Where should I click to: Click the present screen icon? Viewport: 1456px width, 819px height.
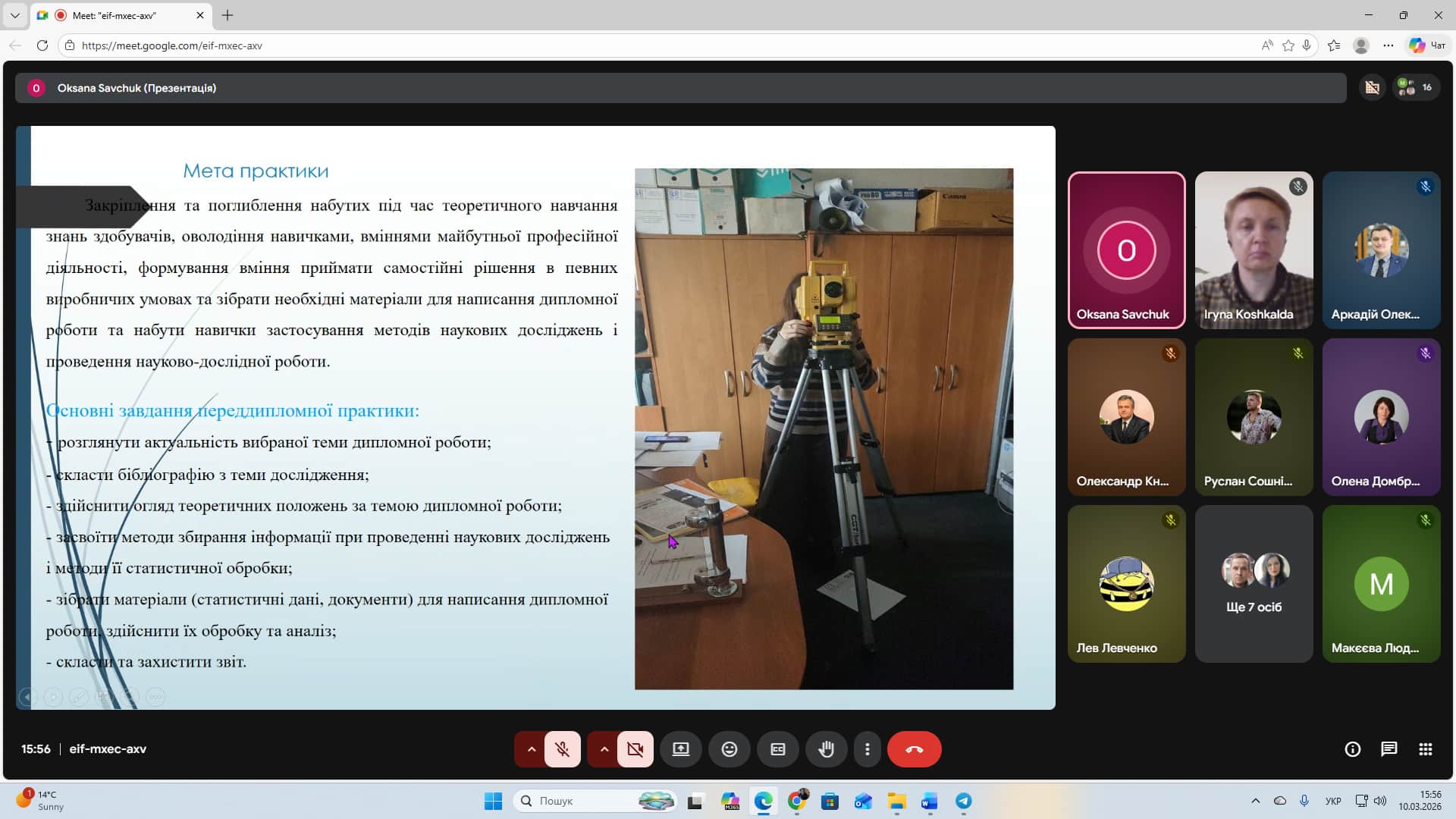(x=680, y=749)
